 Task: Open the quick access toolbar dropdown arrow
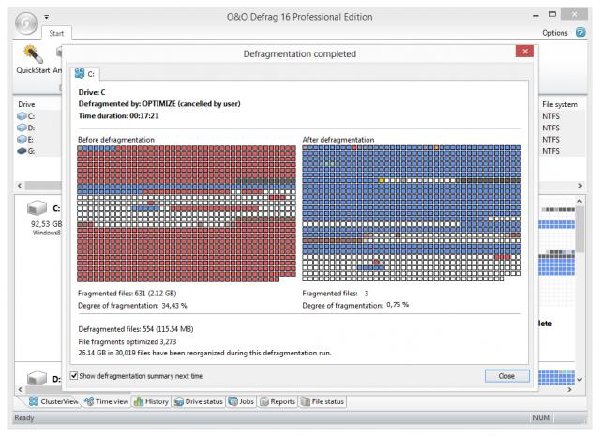pos(46,17)
